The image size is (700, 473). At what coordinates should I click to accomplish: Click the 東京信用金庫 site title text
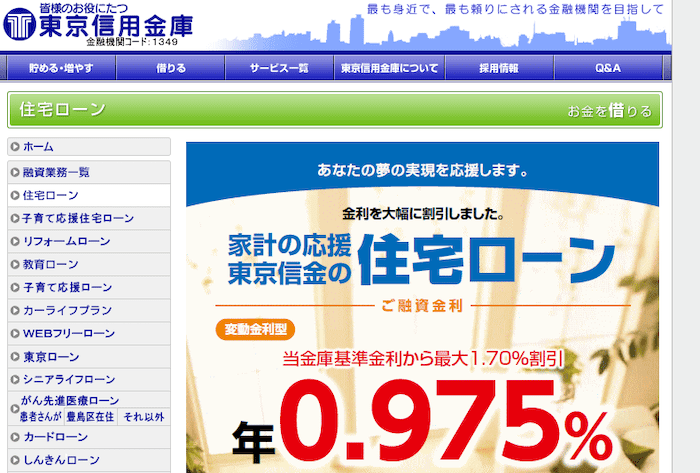(x=116, y=26)
